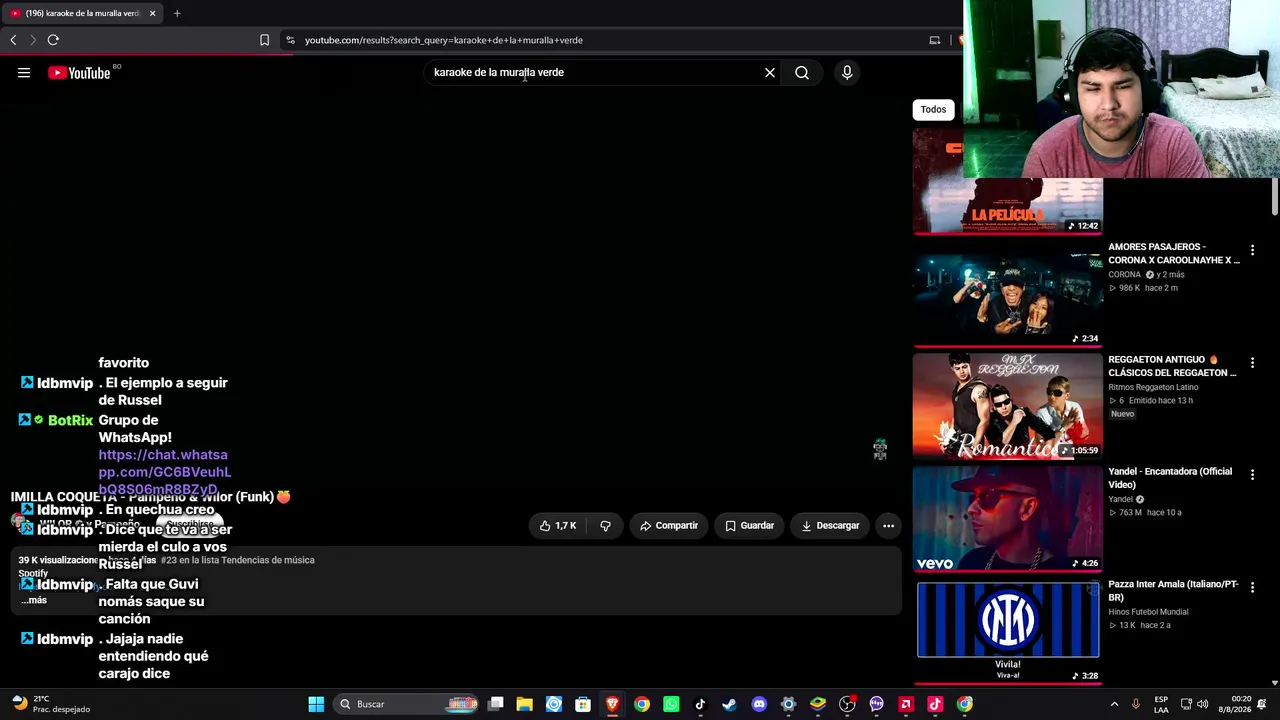
Task: Show hidden system tray icons
Action: pyautogui.click(x=1114, y=704)
